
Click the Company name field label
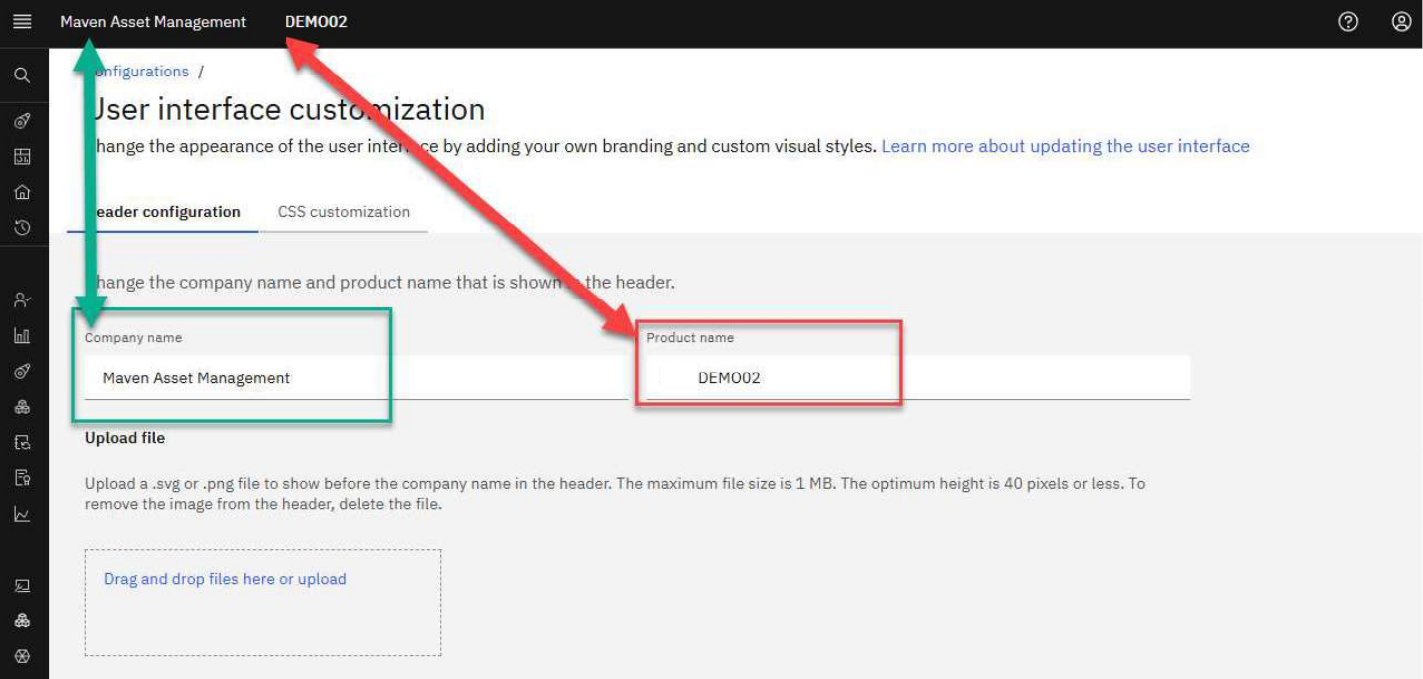tap(133, 338)
